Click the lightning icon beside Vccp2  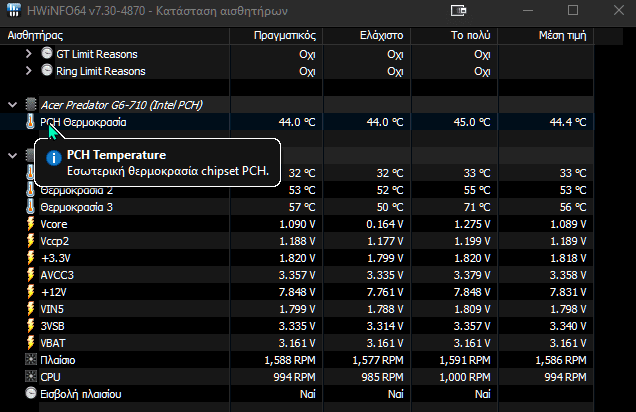pos(30,241)
